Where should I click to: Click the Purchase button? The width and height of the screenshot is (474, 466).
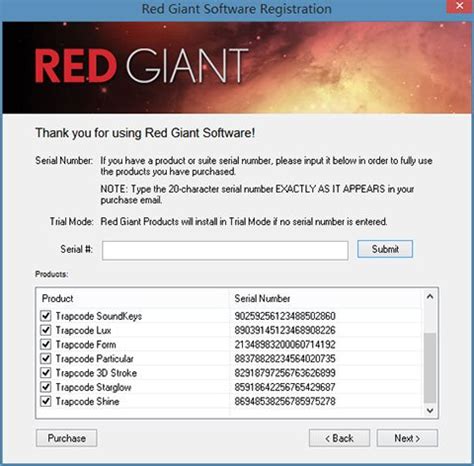67,438
